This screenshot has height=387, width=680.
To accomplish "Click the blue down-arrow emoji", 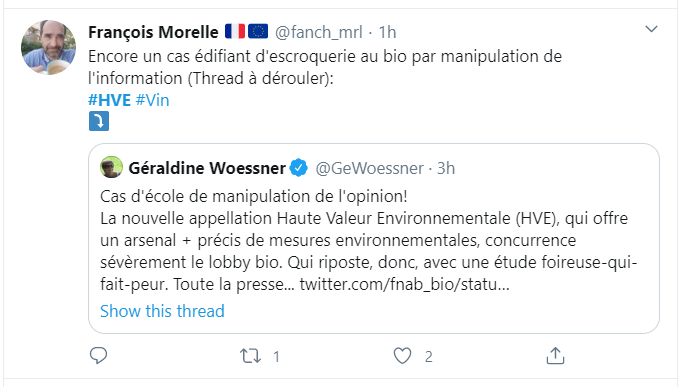I will point(99,121).
